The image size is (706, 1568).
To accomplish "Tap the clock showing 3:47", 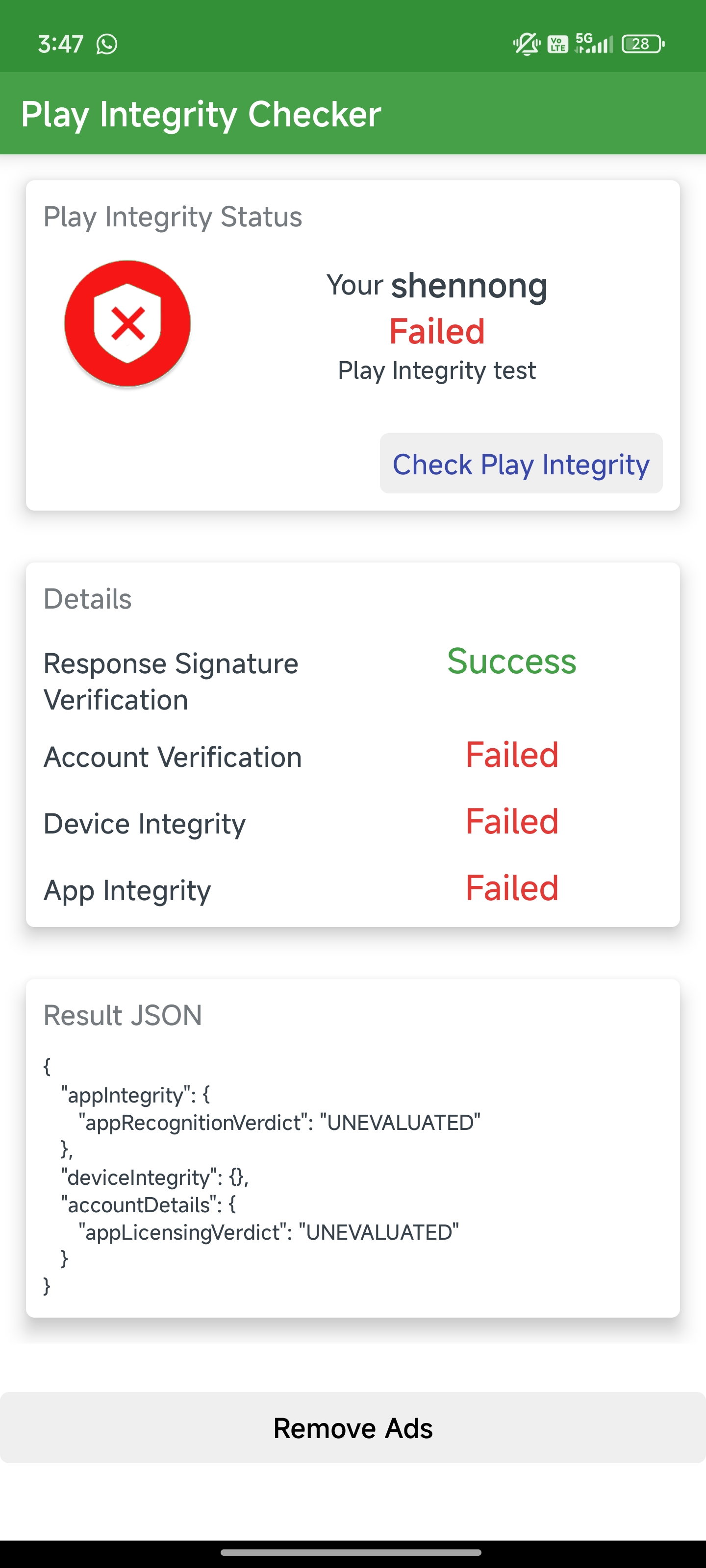I will [60, 44].
